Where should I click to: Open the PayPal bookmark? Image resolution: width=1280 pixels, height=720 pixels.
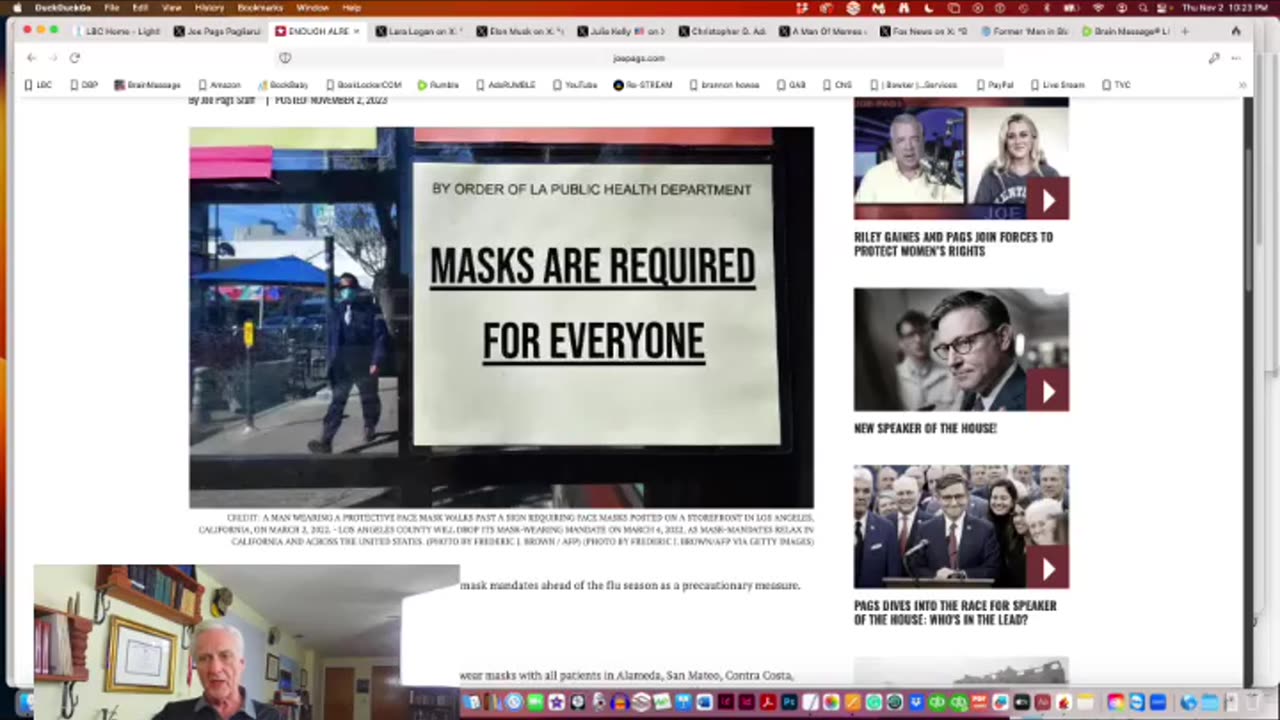click(x=995, y=85)
